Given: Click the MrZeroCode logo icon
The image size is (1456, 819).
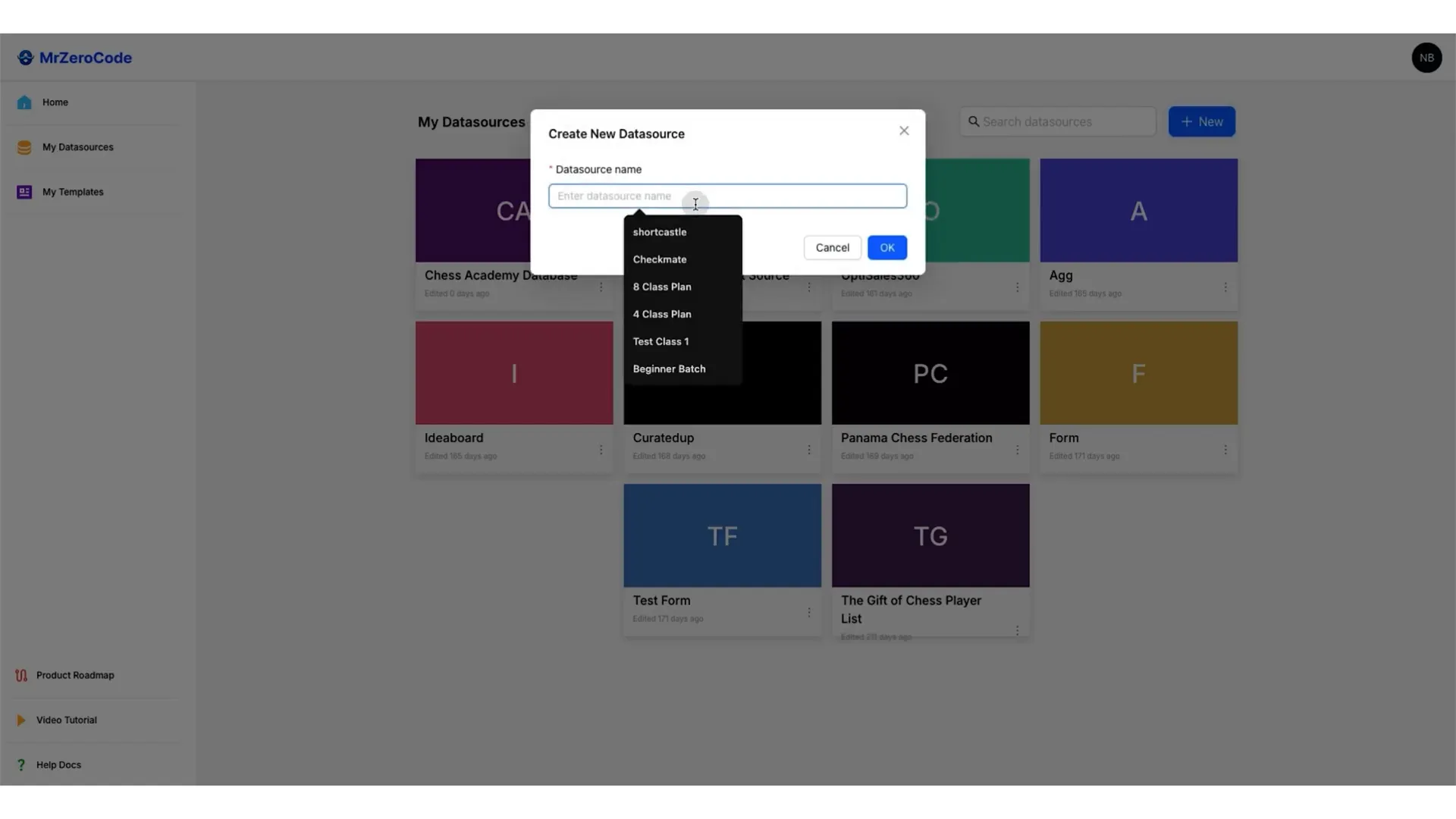Looking at the screenshot, I should 25,58.
